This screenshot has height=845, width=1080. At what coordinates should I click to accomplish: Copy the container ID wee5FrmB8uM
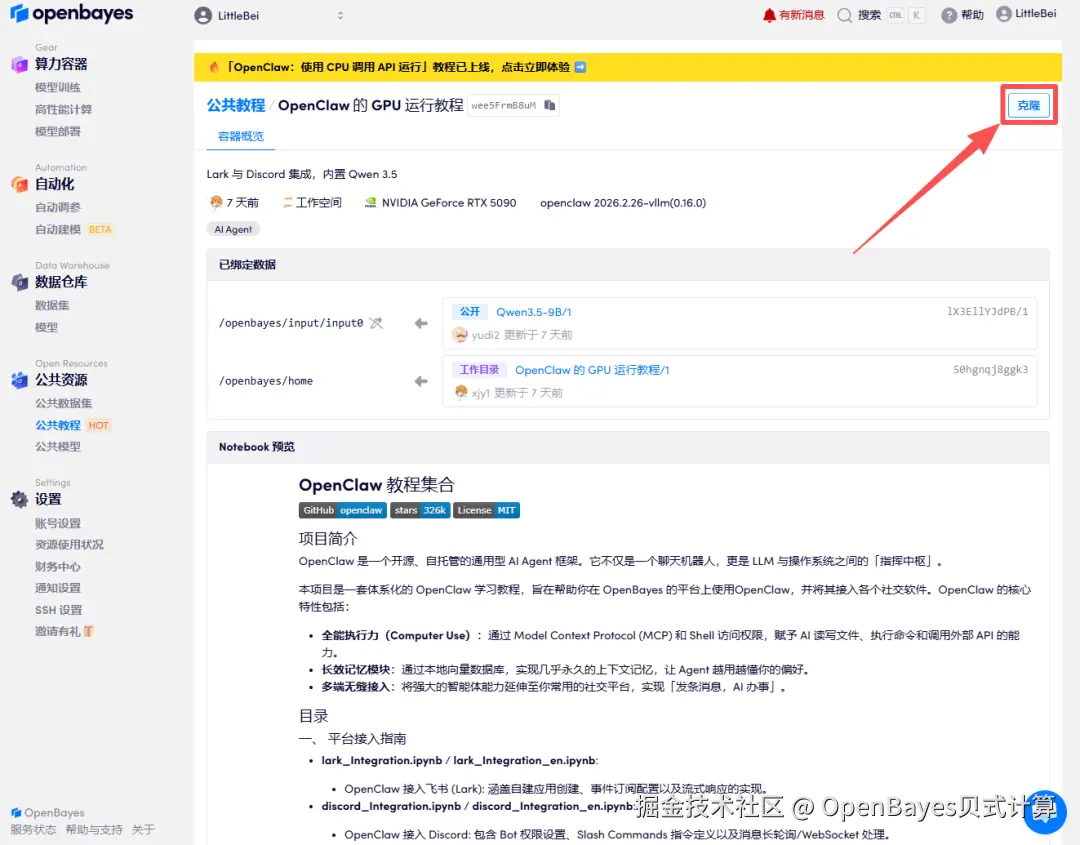[550, 104]
